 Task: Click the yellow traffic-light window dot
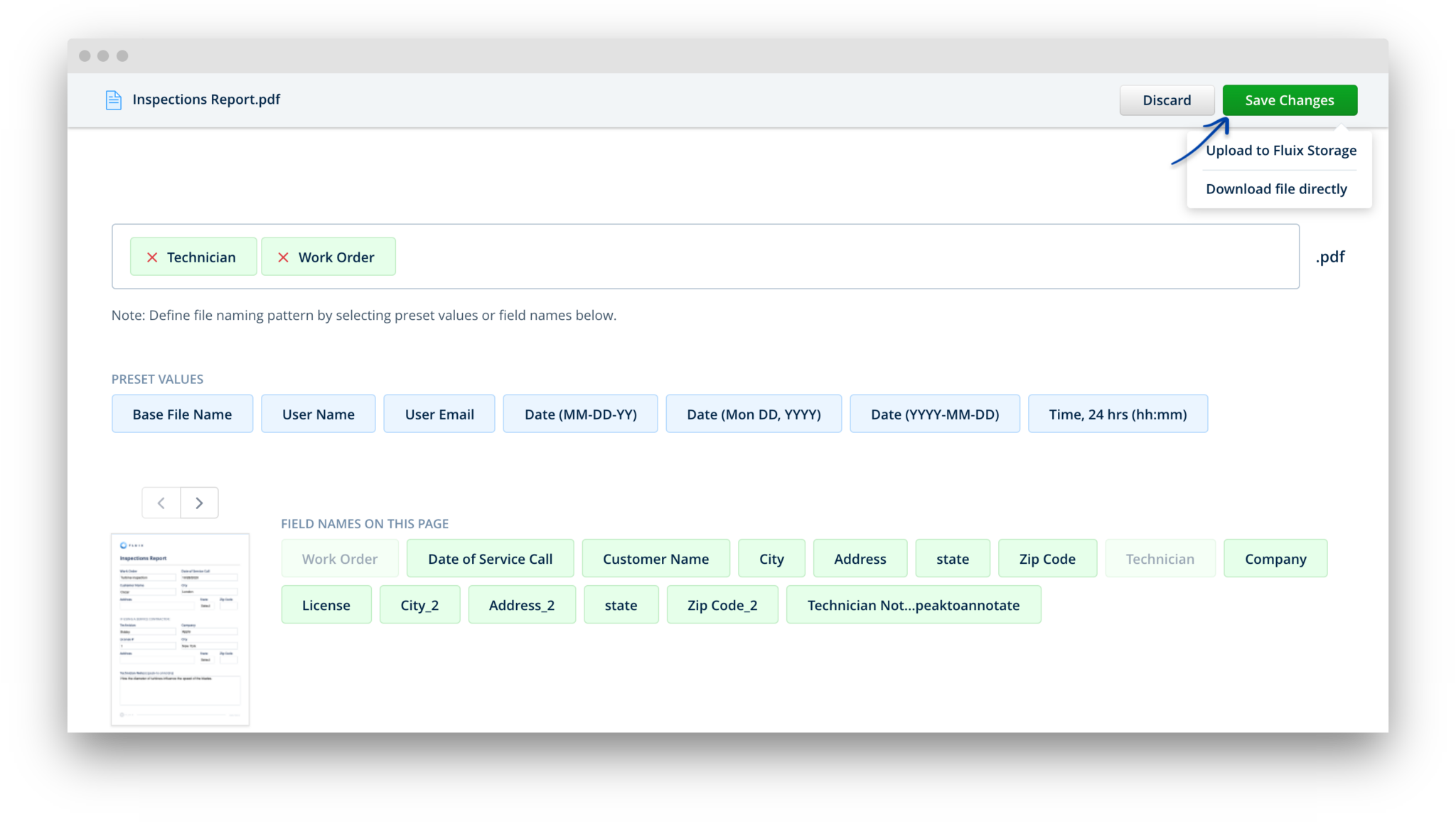point(104,55)
